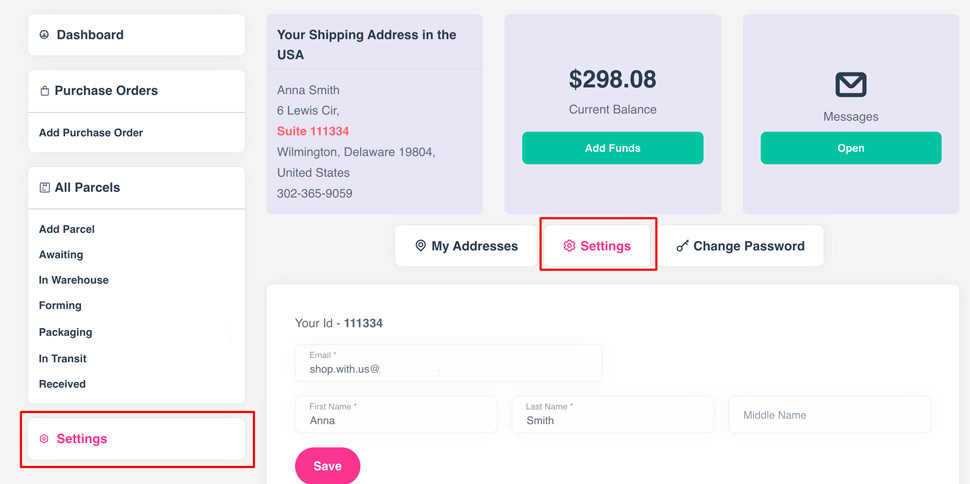This screenshot has width=970, height=484.
Task: Click the gear icon on Settings tab
Action: (x=569, y=246)
